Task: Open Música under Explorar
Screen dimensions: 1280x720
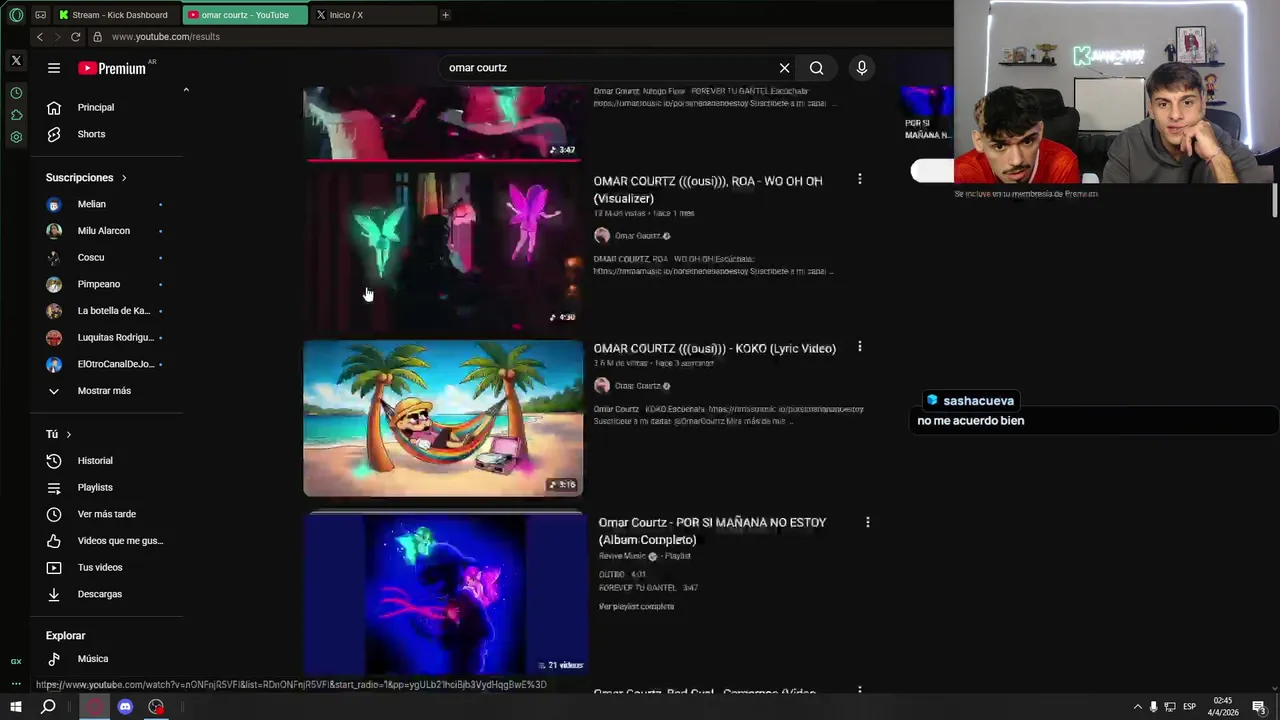Action: coord(93,659)
